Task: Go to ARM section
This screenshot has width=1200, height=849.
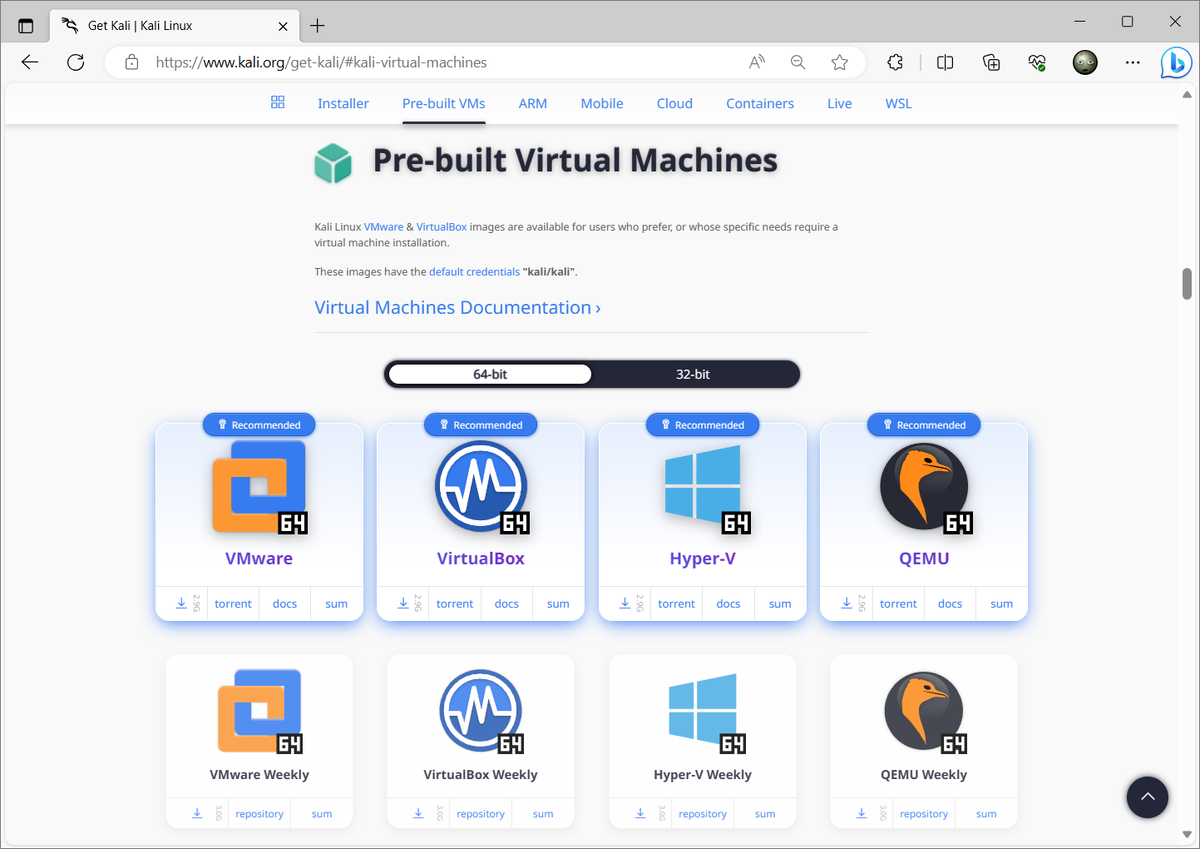Action: pyautogui.click(x=532, y=103)
